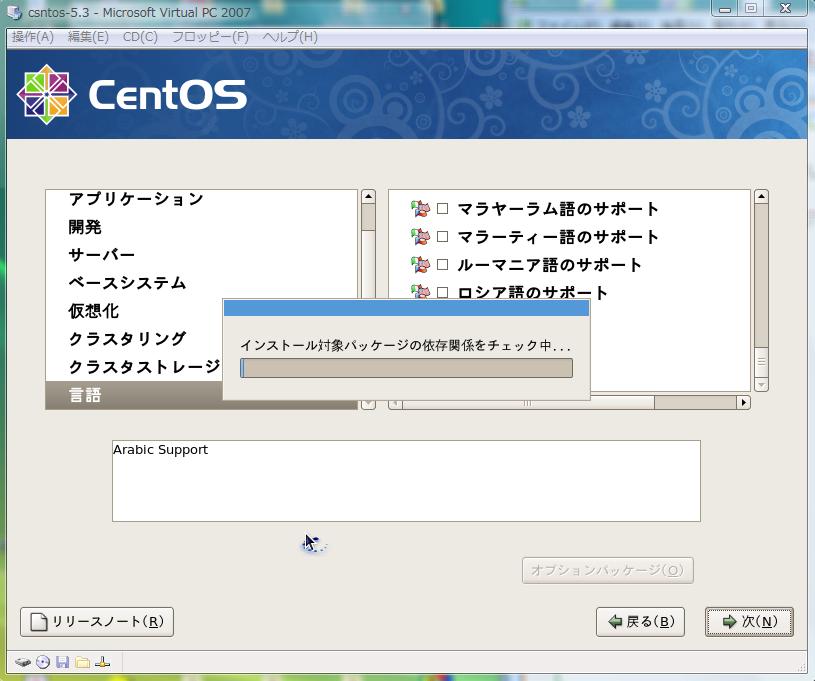The image size is (815, 681).
Task: Click the CD drive status icon
Action: (x=43, y=662)
